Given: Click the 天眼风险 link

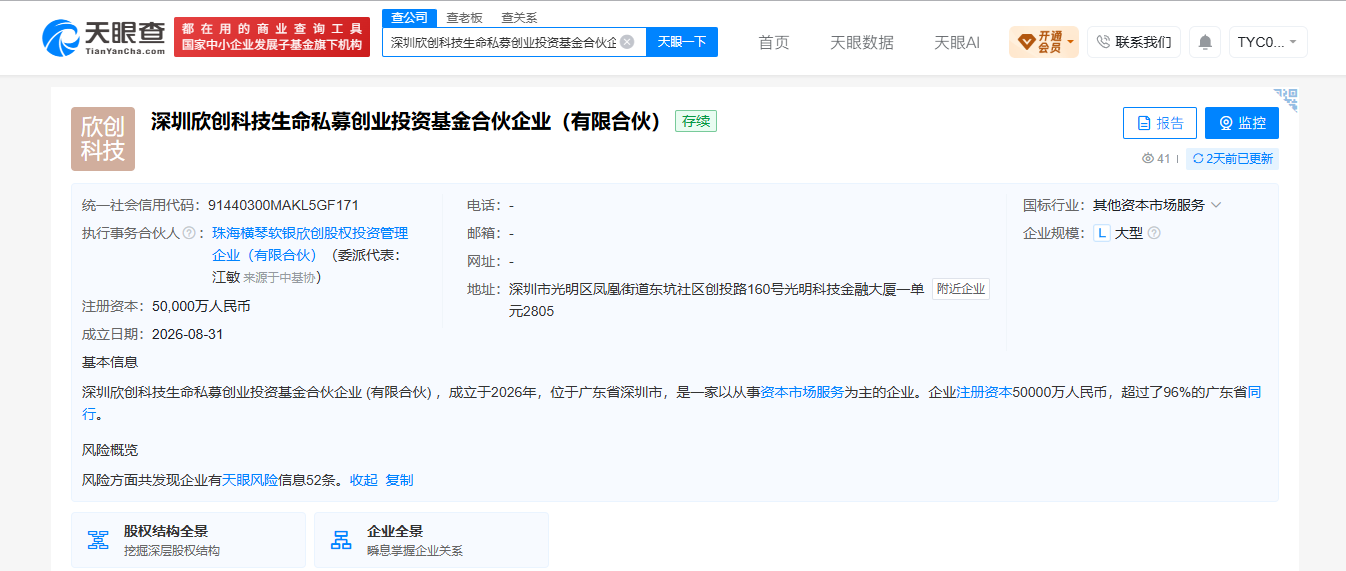Looking at the screenshot, I should point(250,480).
